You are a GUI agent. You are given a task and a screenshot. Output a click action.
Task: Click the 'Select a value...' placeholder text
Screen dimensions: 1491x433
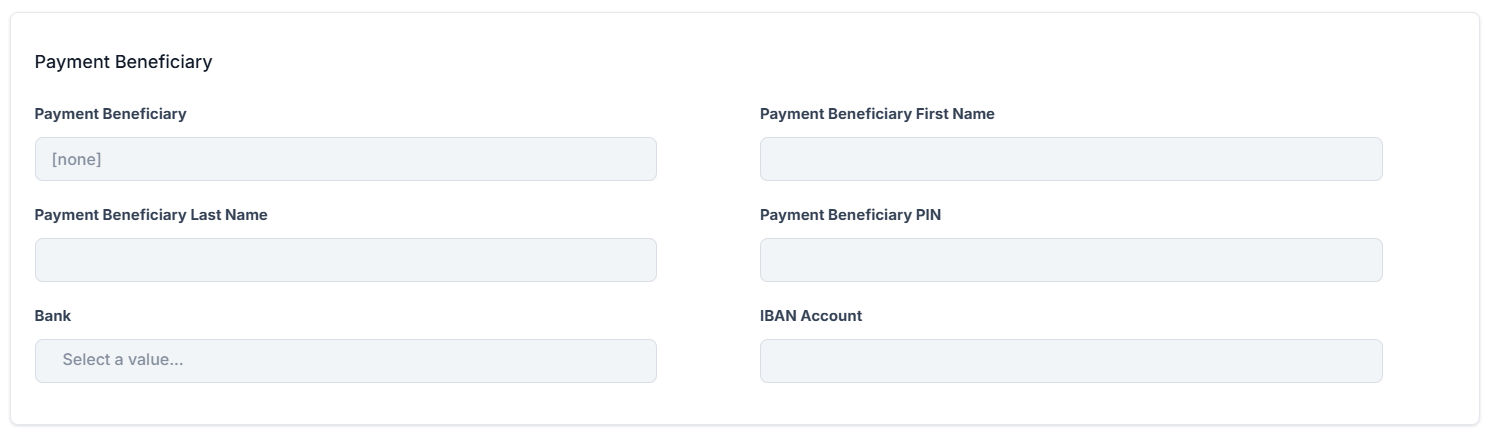tap(122, 360)
